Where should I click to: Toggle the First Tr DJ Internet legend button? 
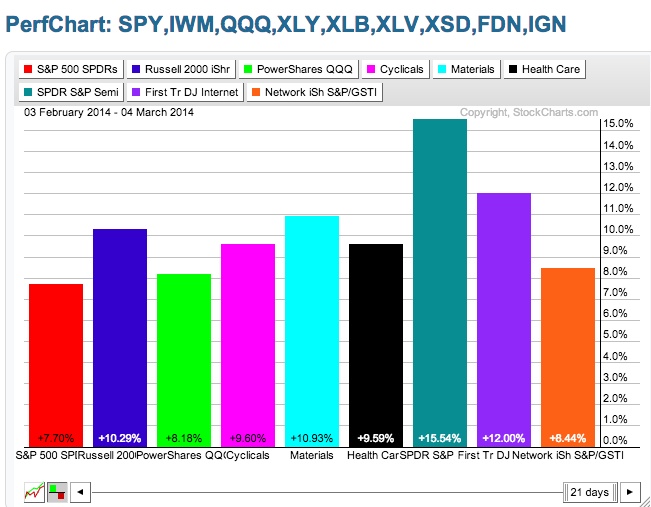pyautogui.click(x=185, y=92)
